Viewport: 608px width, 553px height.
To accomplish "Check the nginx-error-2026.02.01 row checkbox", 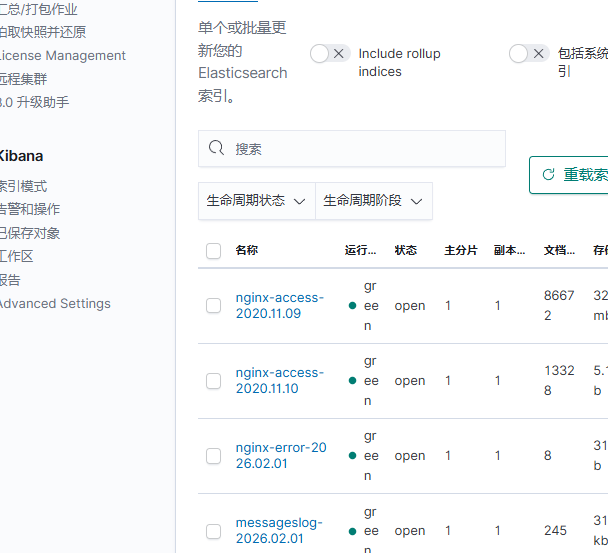I will [x=214, y=456].
